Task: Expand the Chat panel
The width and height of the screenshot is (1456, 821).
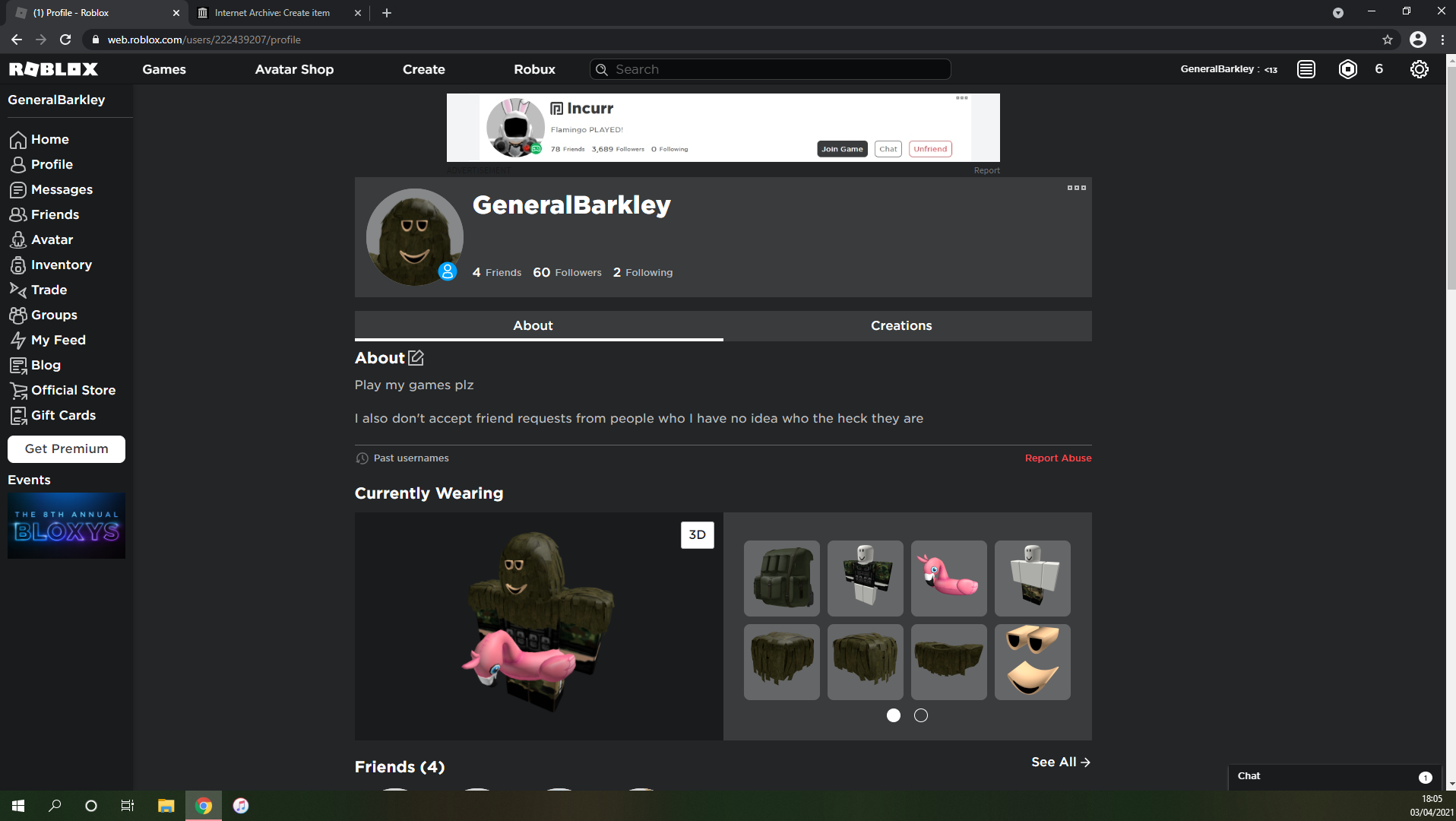Action: point(1335,776)
